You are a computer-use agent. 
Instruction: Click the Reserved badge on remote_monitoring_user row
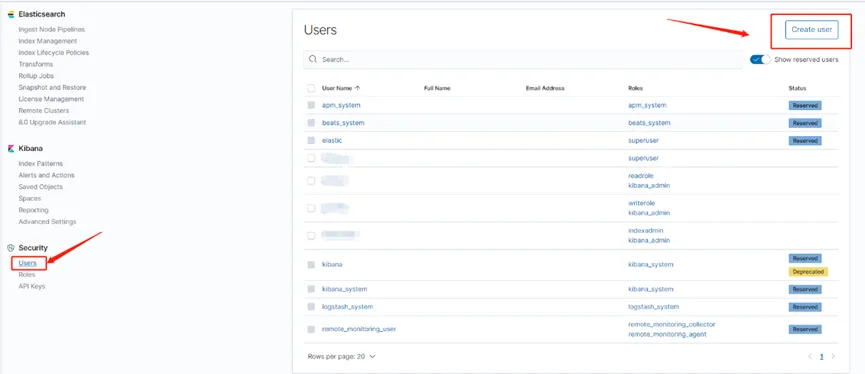(805, 329)
